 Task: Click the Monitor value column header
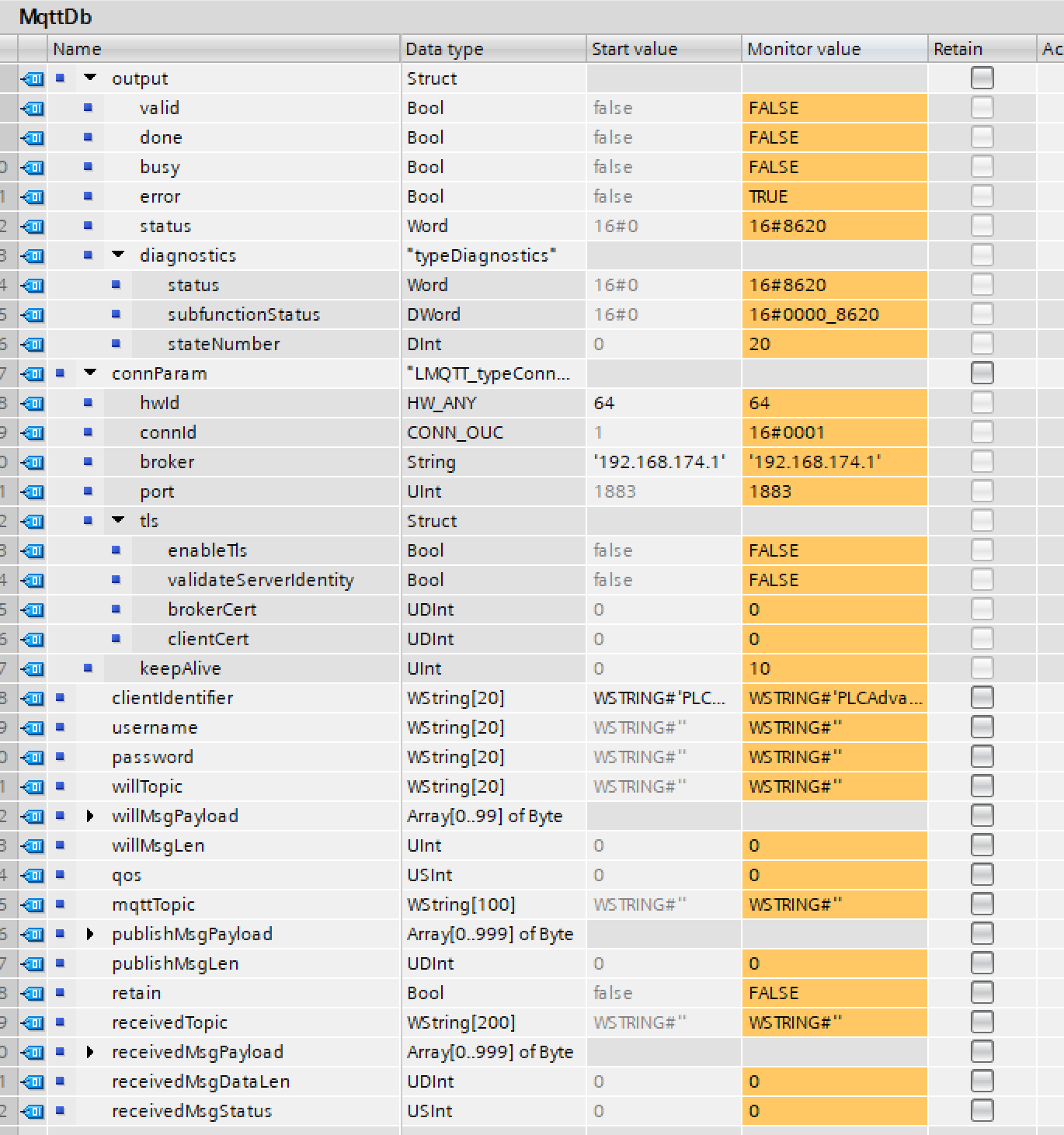pyautogui.click(x=804, y=49)
